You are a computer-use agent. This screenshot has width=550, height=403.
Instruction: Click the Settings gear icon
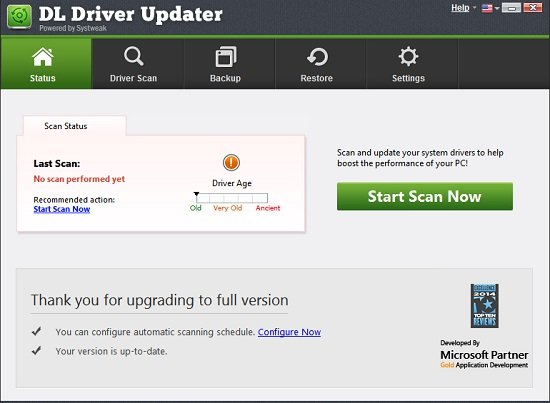[x=408, y=56]
